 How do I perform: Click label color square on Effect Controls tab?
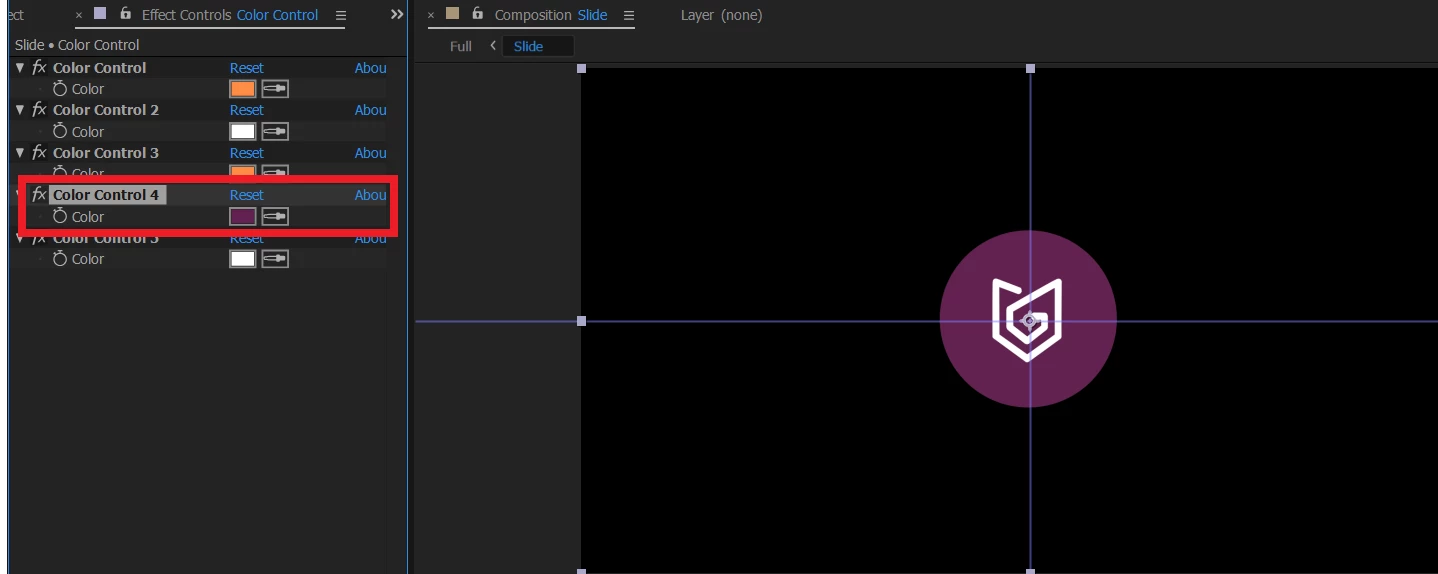coord(100,14)
